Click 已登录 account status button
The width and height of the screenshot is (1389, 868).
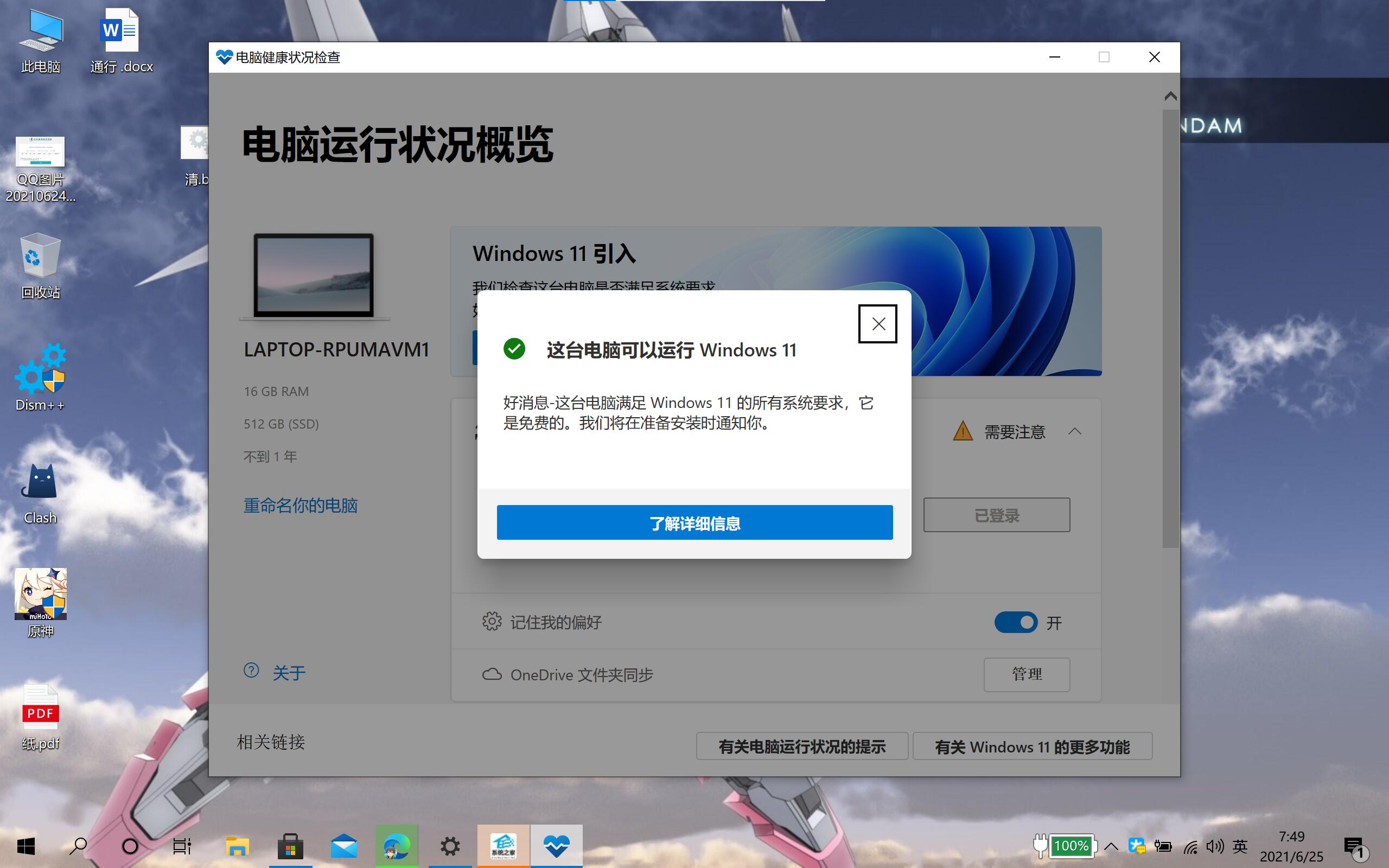tap(998, 515)
